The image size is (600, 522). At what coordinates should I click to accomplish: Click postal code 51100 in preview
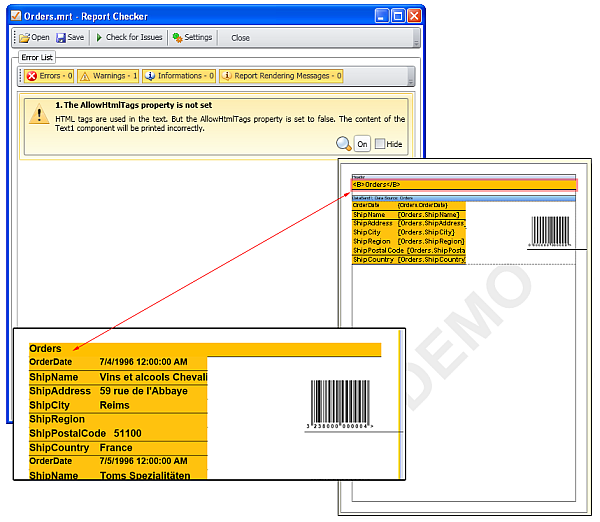(x=127, y=433)
